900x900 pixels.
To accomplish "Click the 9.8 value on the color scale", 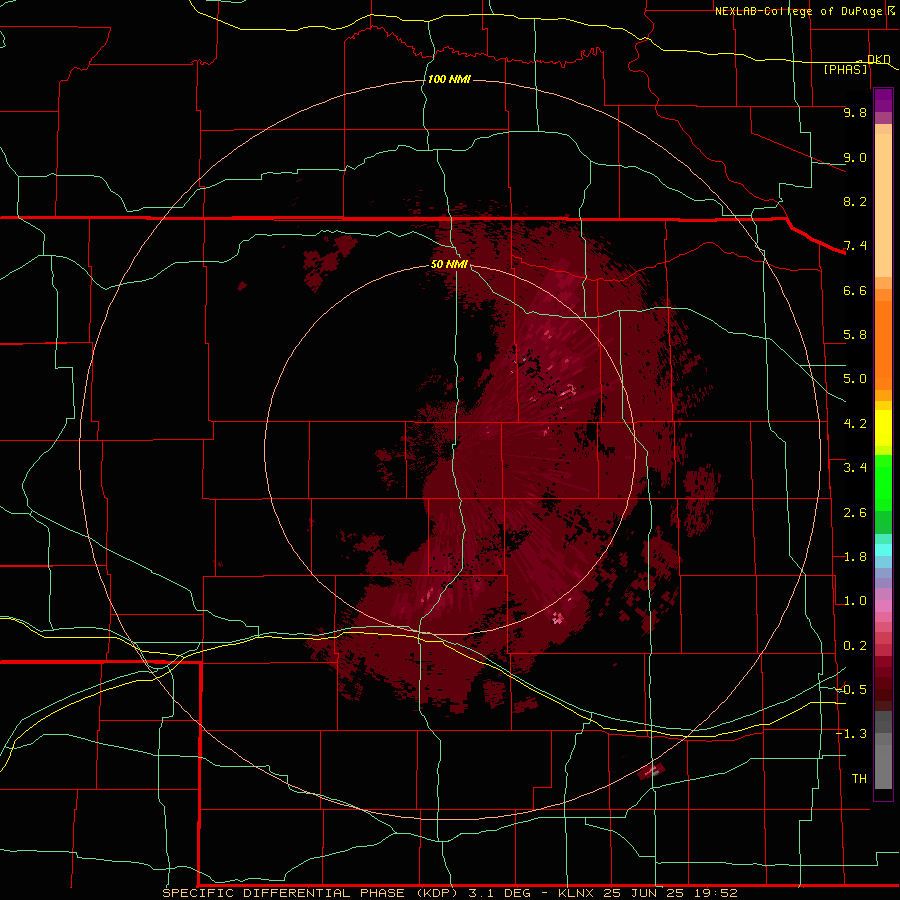I will pos(855,112).
